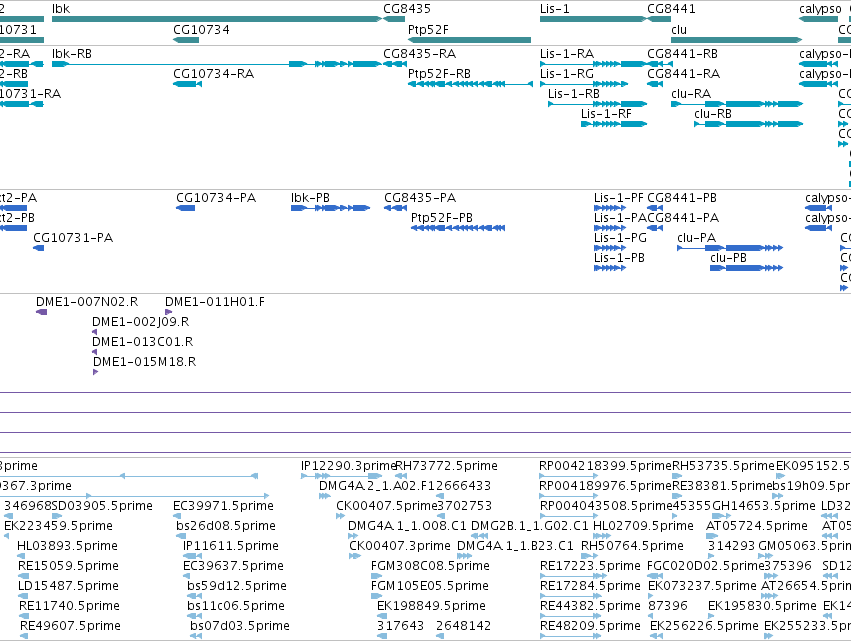This screenshot has height=641, width=851.
Task: Click the CG8435 gene label
Action: pyautogui.click(x=407, y=9)
